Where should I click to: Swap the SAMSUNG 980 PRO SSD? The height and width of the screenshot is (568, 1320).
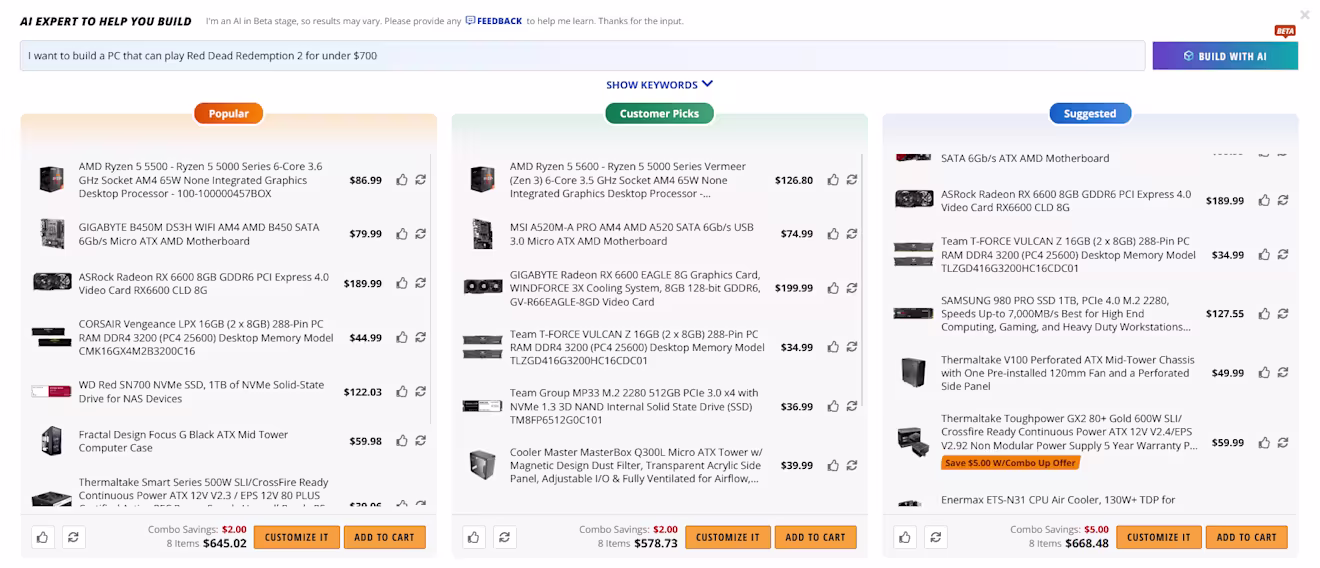1283,313
